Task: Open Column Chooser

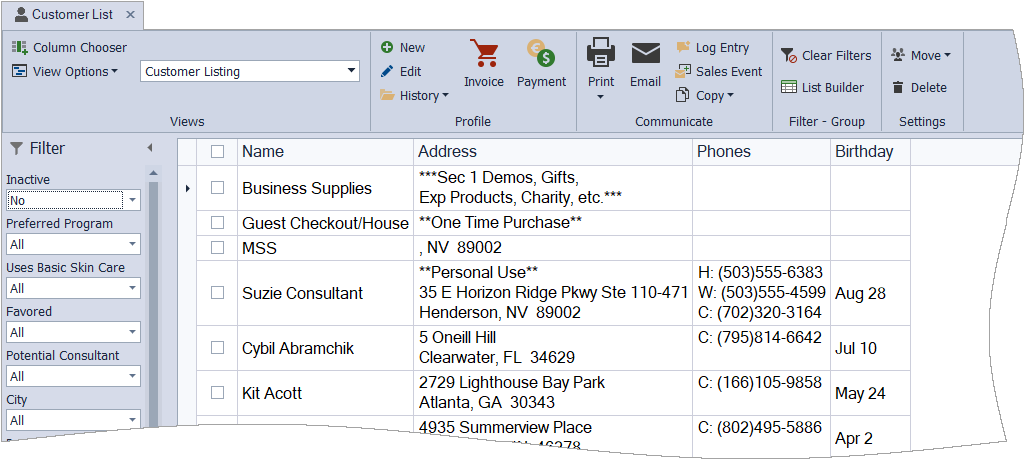Action: [69, 47]
